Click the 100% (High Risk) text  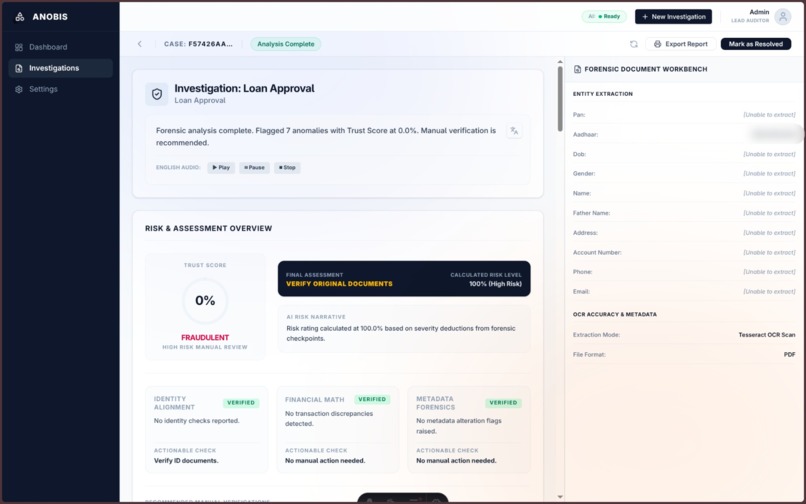pos(495,284)
